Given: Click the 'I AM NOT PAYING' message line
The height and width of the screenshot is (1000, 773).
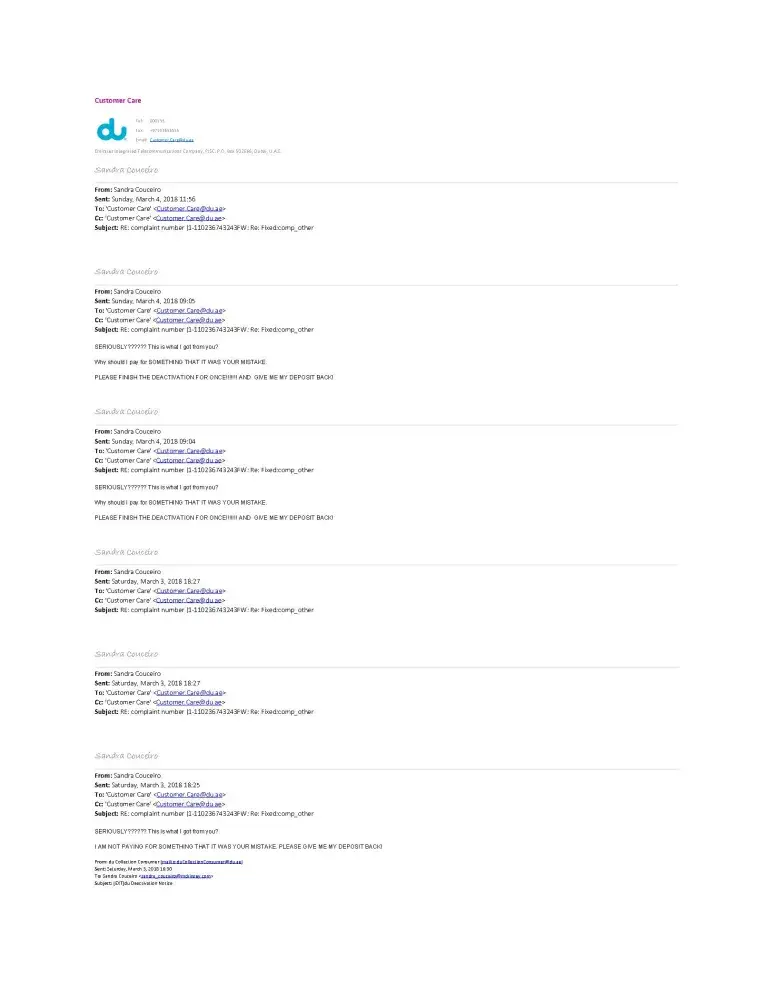Looking at the screenshot, I should pos(239,847).
